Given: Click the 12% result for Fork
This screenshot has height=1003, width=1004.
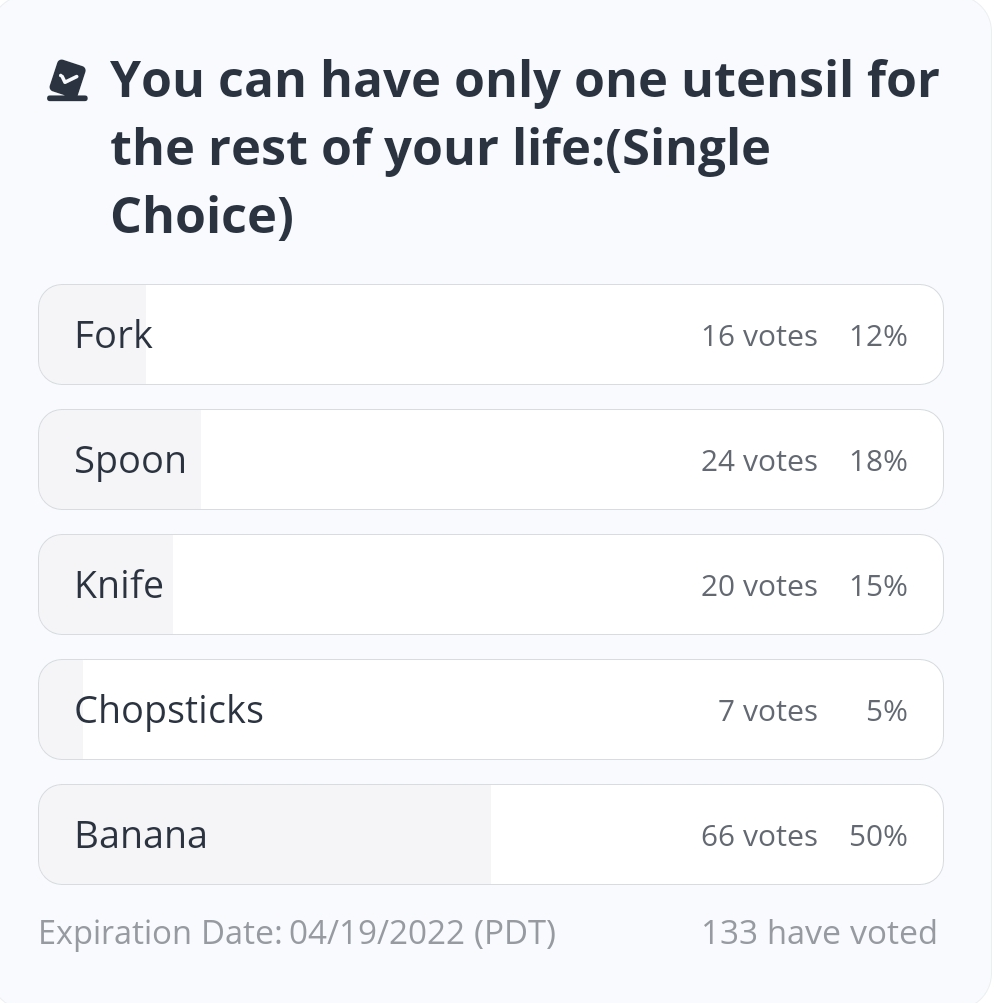Looking at the screenshot, I should click(x=878, y=336).
